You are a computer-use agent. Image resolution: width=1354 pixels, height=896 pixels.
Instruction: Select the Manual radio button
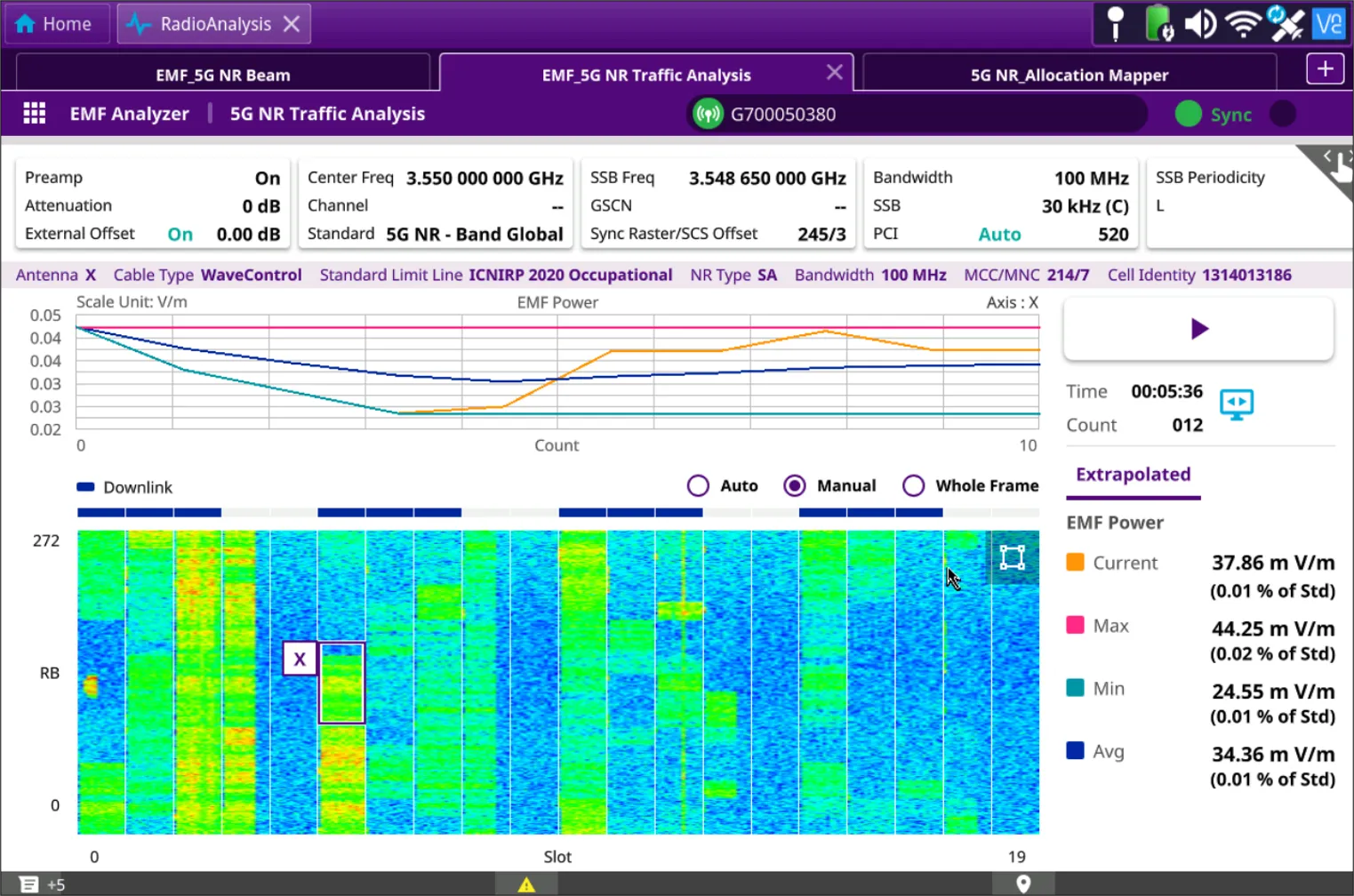(x=795, y=485)
